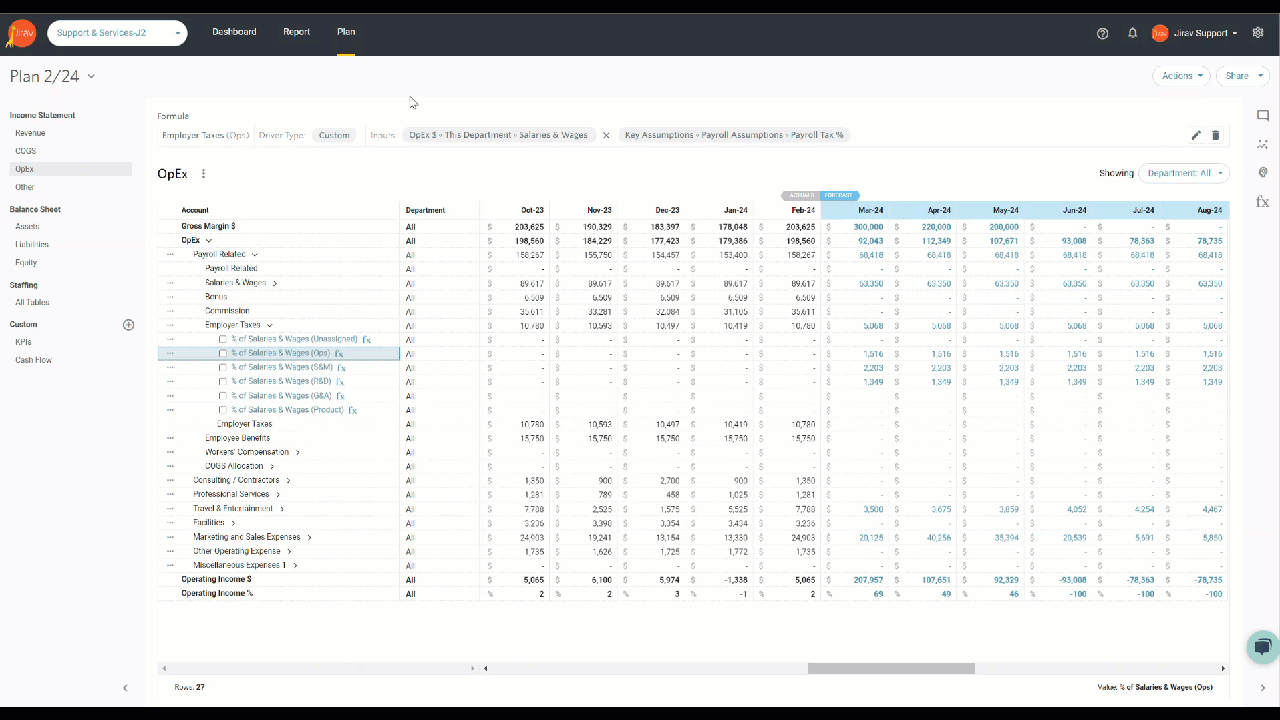Switch to the Dashboard tab
This screenshot has height=720, width=1280.
[x=234, y=32]
